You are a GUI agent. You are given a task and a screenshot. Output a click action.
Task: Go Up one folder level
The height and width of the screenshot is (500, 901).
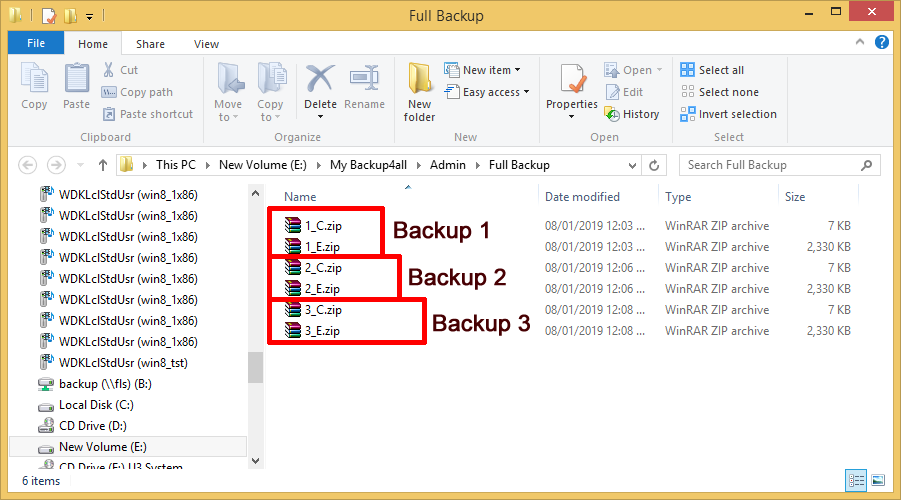103,165
